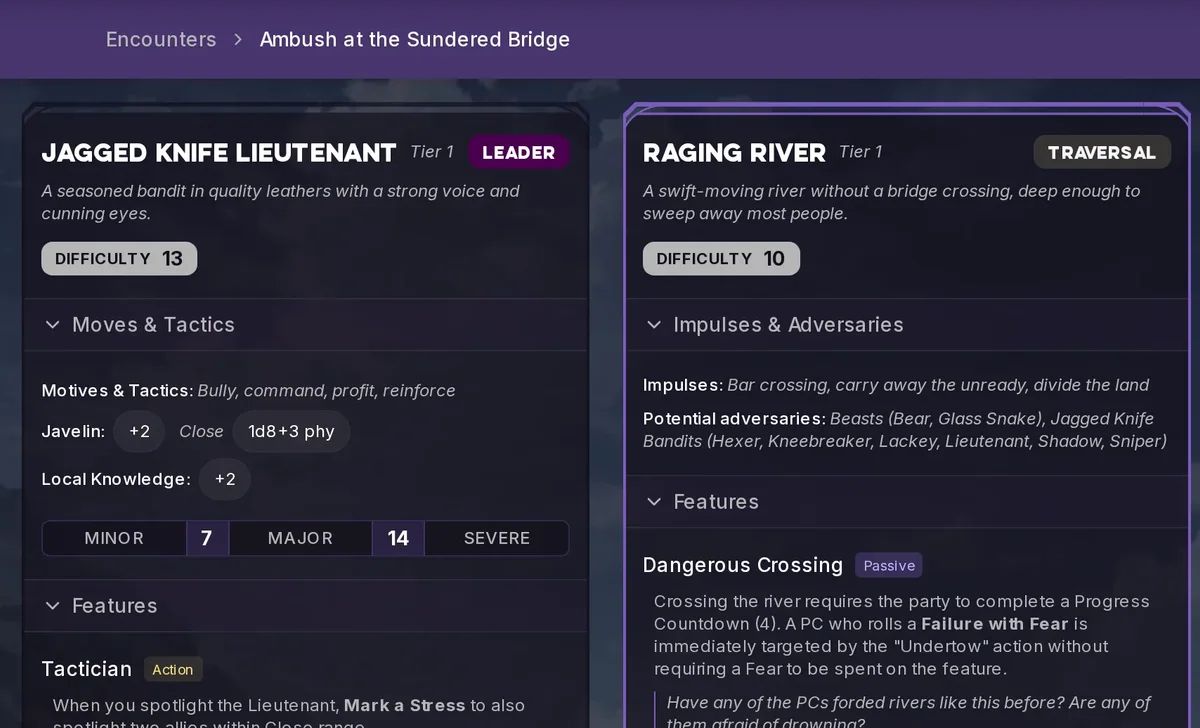This screenshot has height=728, width=1200.
Task: Click the Dangerous Crossing Passive tag
Action: (889, 565)
